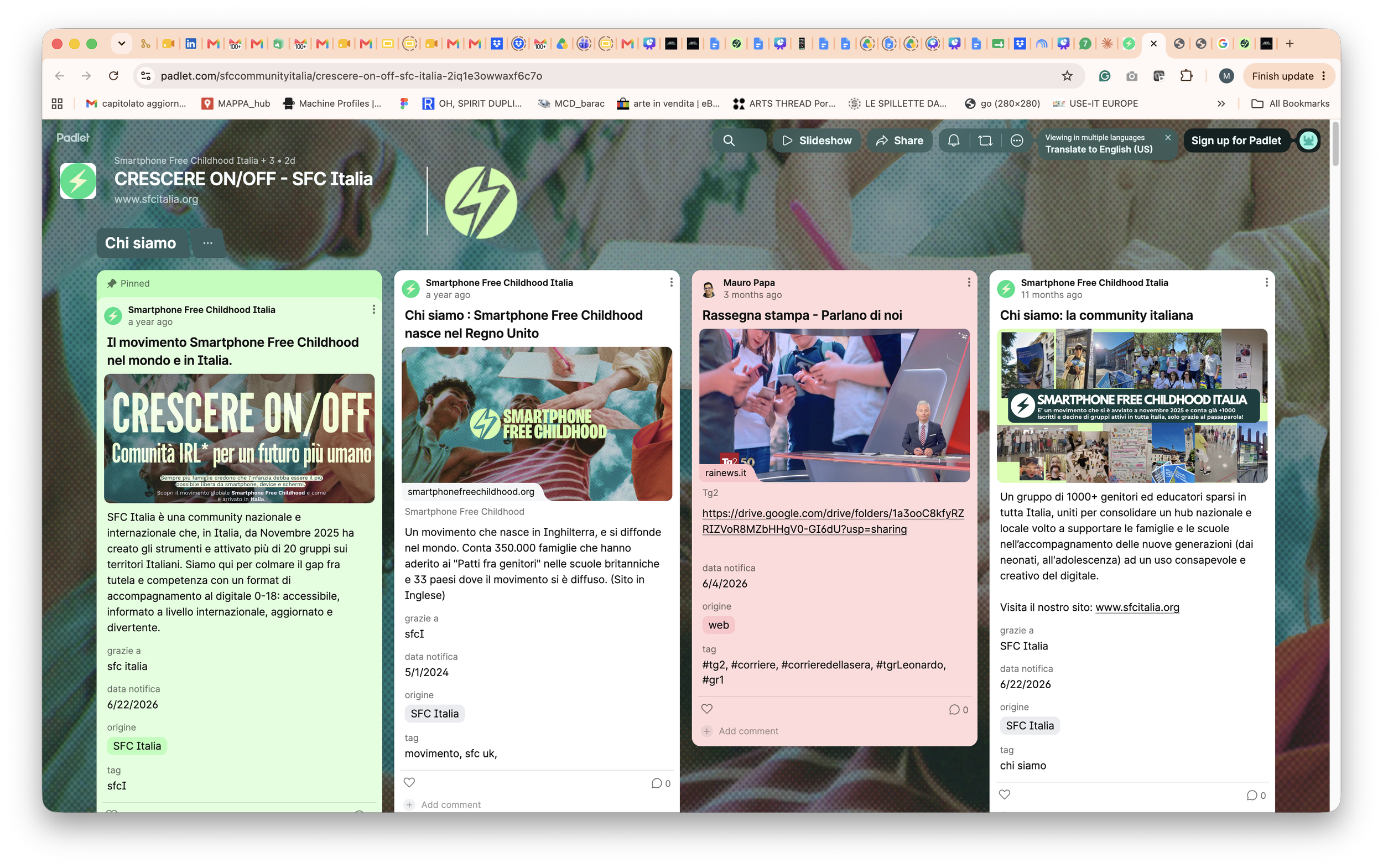Open the capitolato aggiorn... bookmark

tap(136, 103)
